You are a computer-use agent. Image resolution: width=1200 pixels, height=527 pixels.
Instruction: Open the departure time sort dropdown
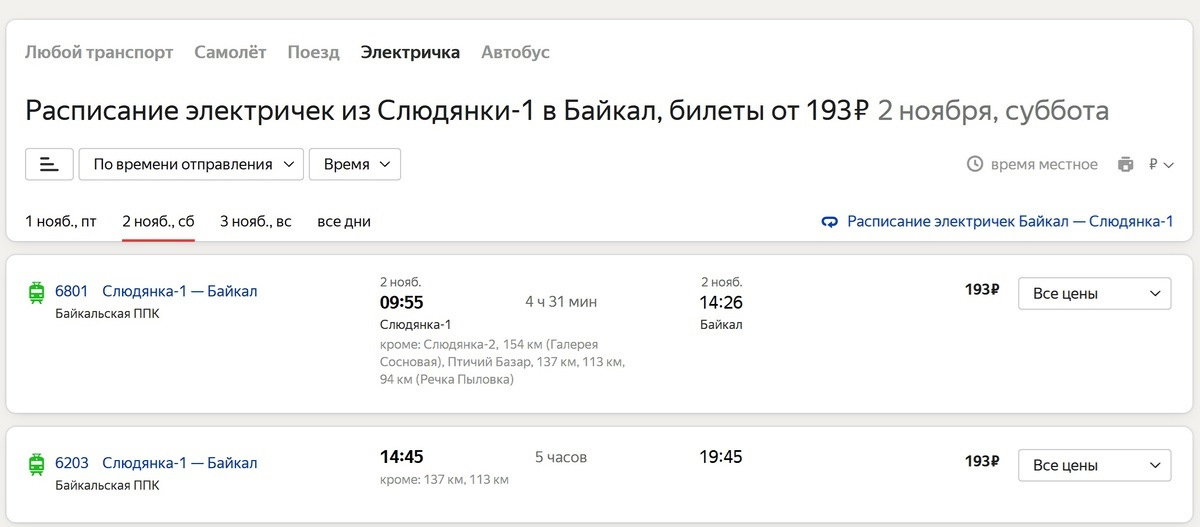[191, 164]
